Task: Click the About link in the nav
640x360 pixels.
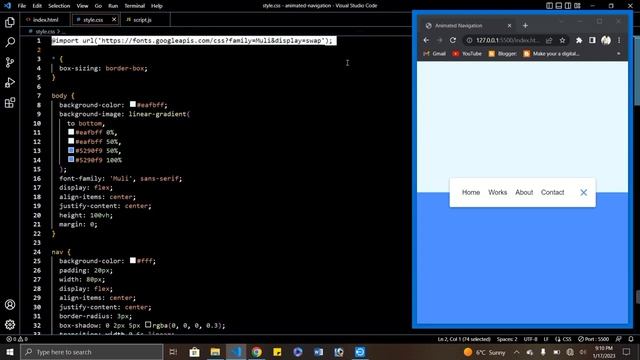Action: (x=524, y=192)
